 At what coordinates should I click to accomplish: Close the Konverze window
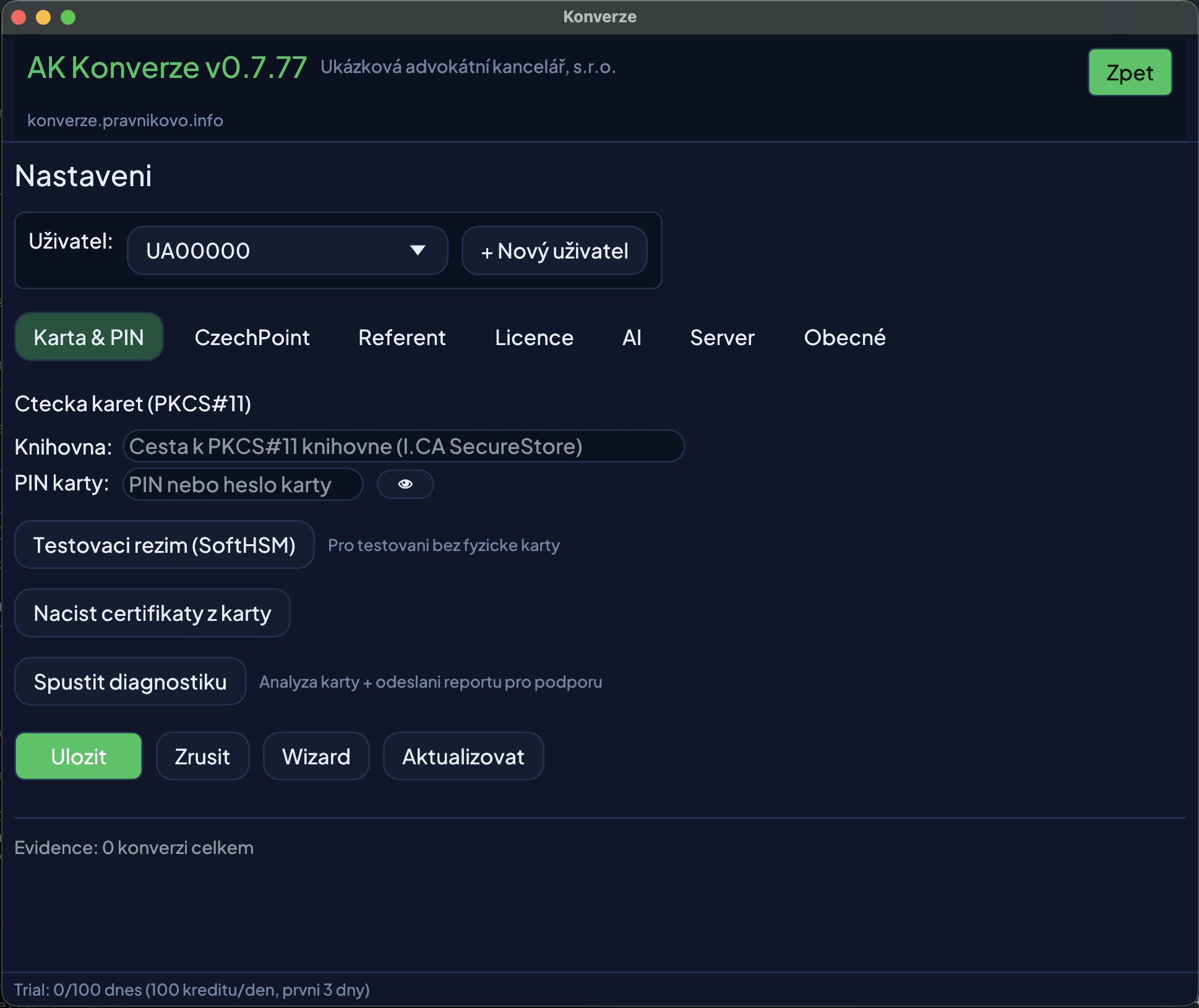19,17
